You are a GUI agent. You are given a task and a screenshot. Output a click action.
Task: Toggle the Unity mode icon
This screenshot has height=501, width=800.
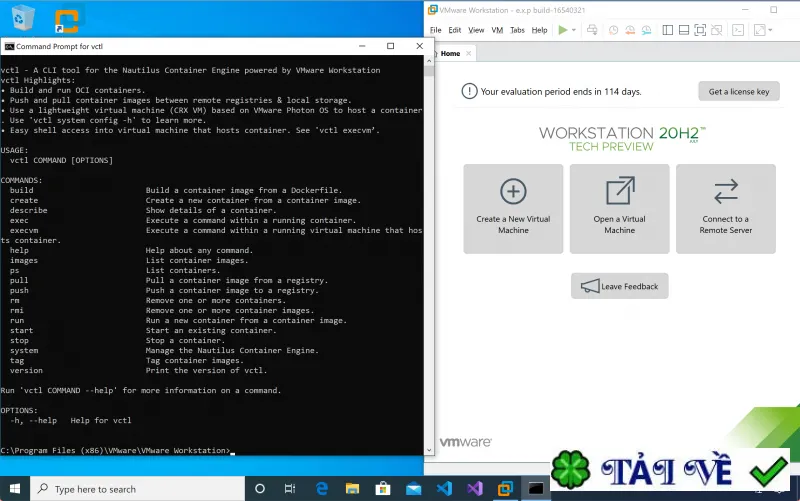click(716, 30)
